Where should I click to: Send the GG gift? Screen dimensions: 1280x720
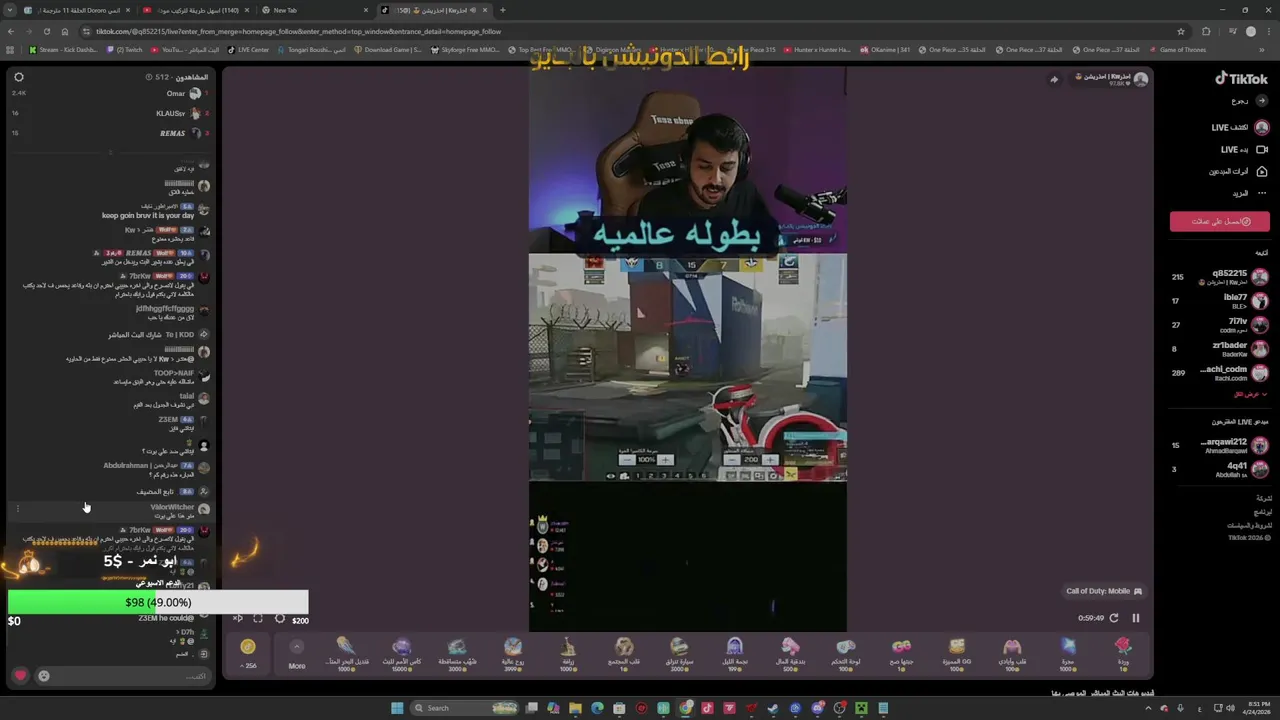click(957, 652)
